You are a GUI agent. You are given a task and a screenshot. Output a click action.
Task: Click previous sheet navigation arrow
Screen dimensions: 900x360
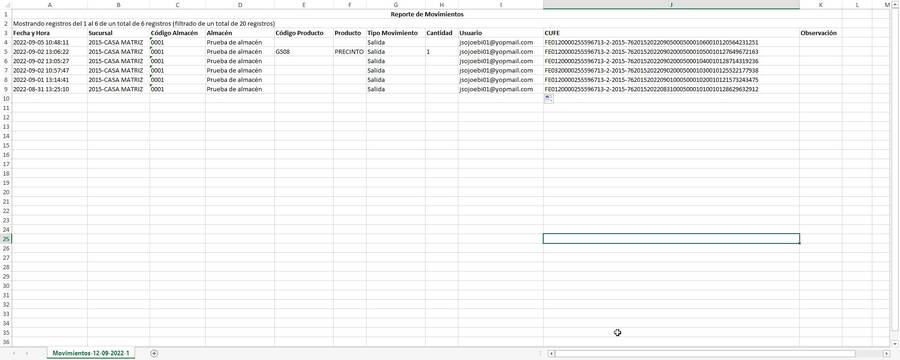pos(14,353)
